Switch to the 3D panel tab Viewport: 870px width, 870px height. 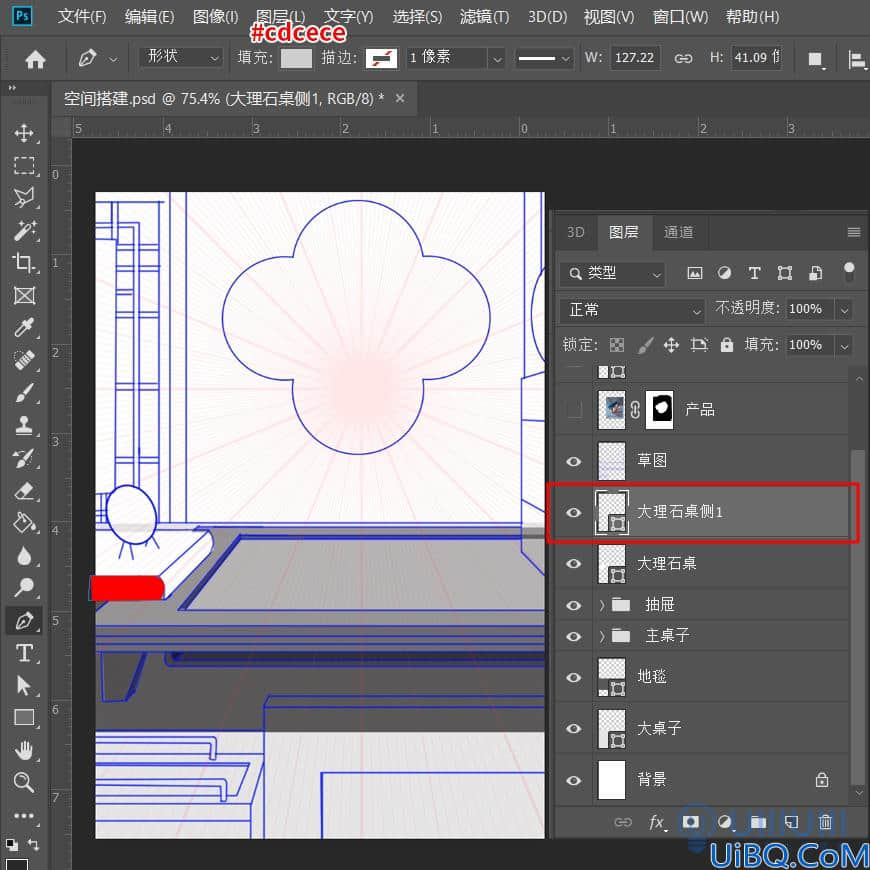click(x=575, y=232)
